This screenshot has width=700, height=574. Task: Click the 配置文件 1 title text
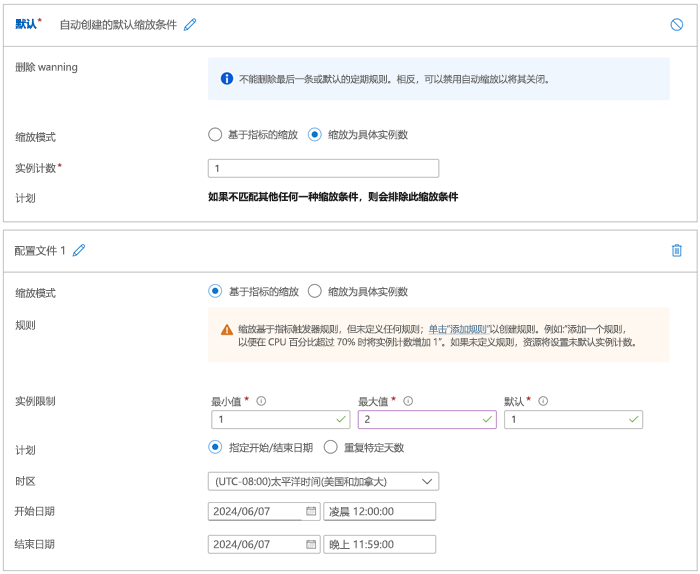(x=40, y=251)
